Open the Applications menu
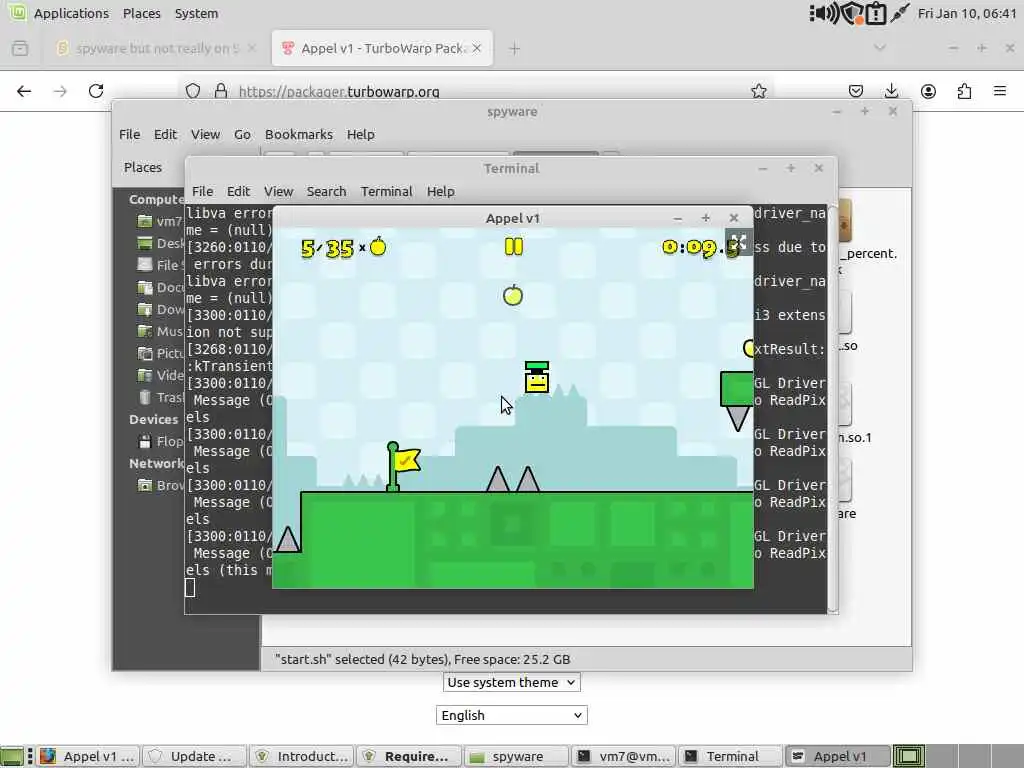Image resolution: width=1024 pixels, height=768 pixels. pos(71,13)
